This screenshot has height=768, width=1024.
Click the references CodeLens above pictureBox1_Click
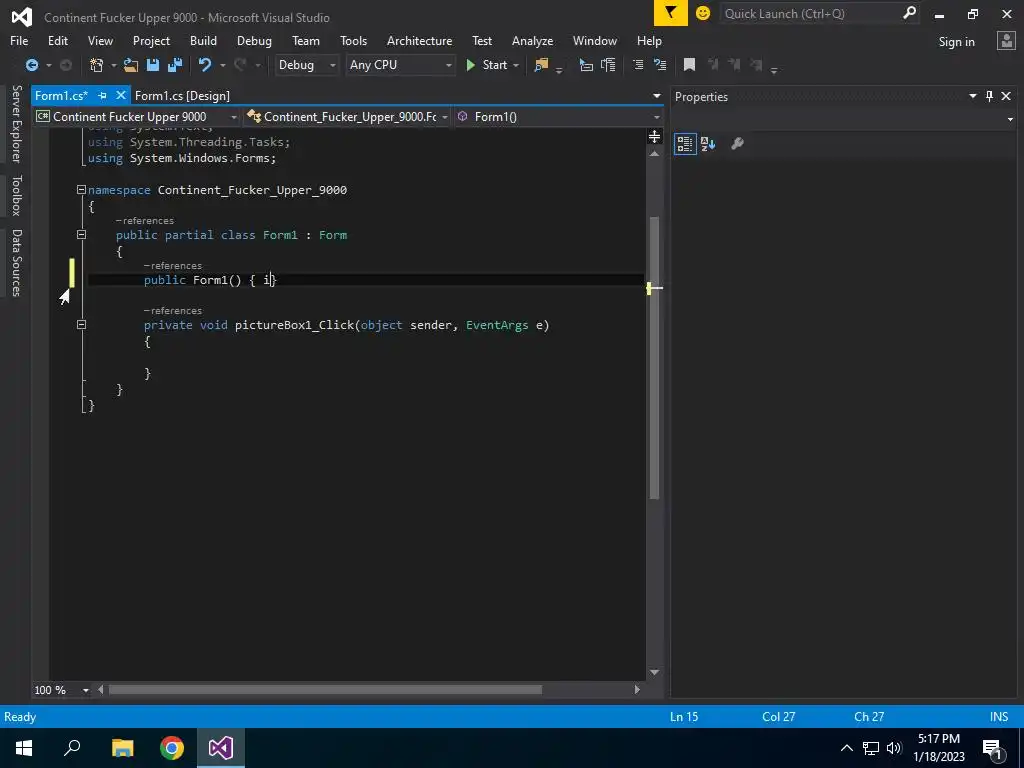172,311
